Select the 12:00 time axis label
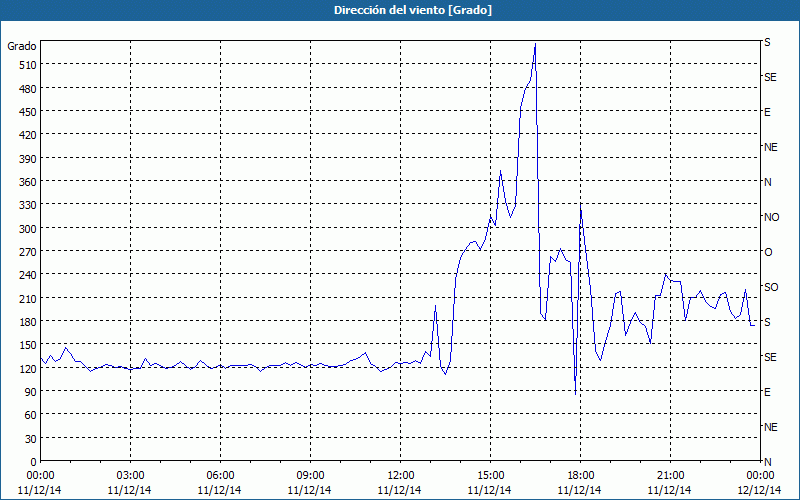 (401, 476)
